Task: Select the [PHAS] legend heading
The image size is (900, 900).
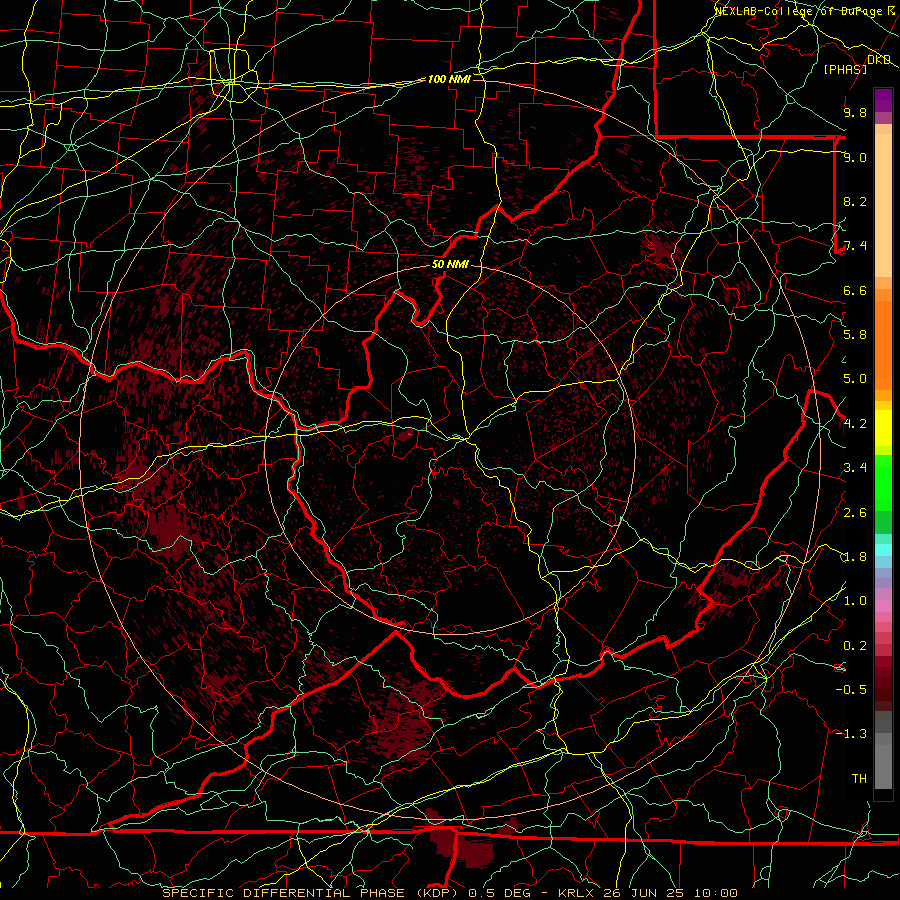Action: click(x=845, y=69)
